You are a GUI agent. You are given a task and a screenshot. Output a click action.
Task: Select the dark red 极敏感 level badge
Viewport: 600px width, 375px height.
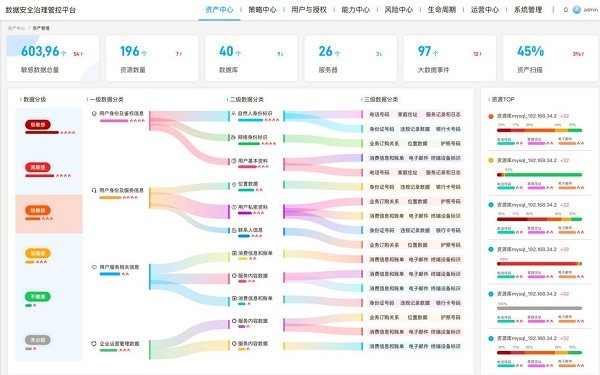click(38, 125)
